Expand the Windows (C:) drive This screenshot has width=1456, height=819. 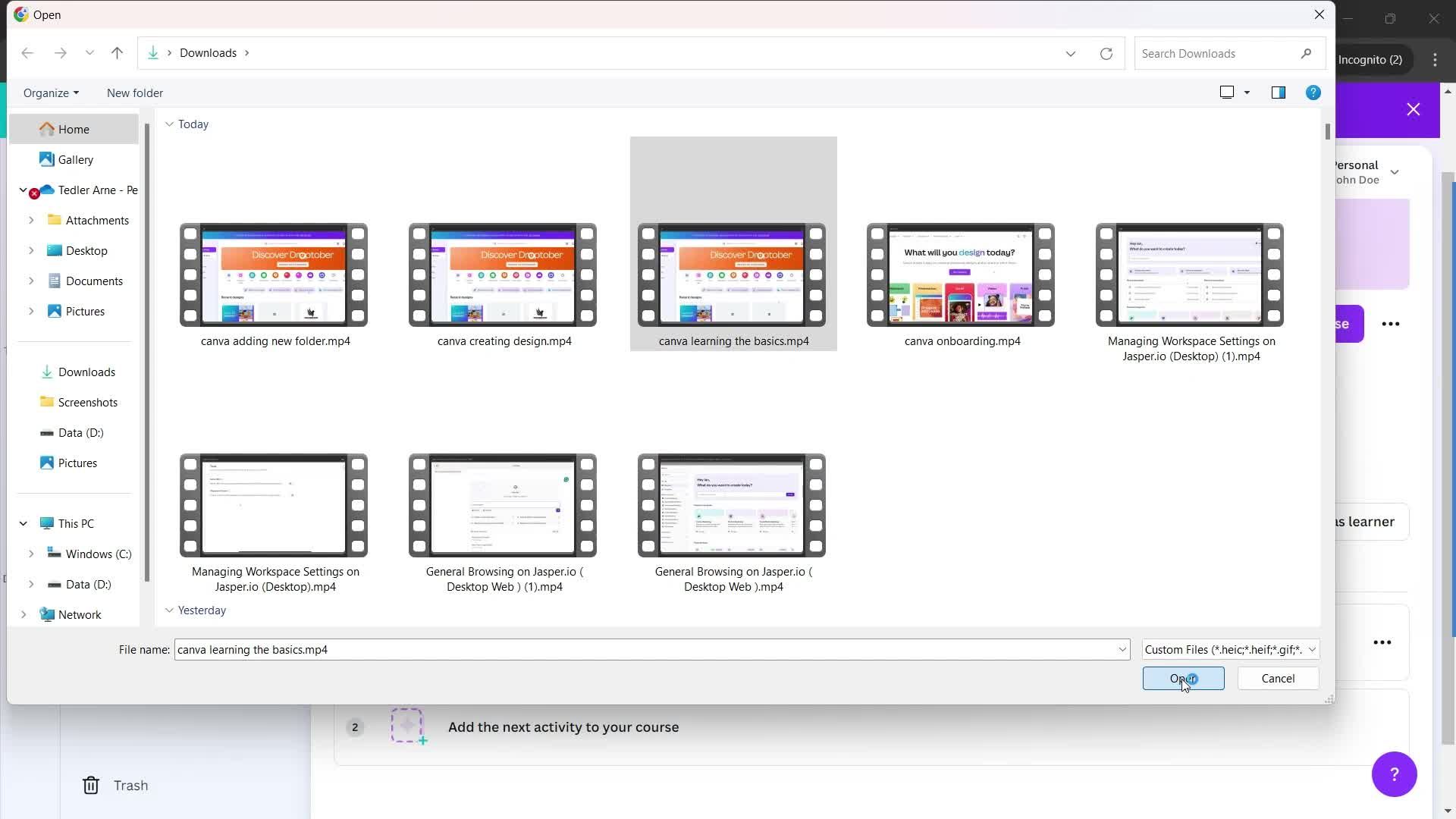coord(31,554)
